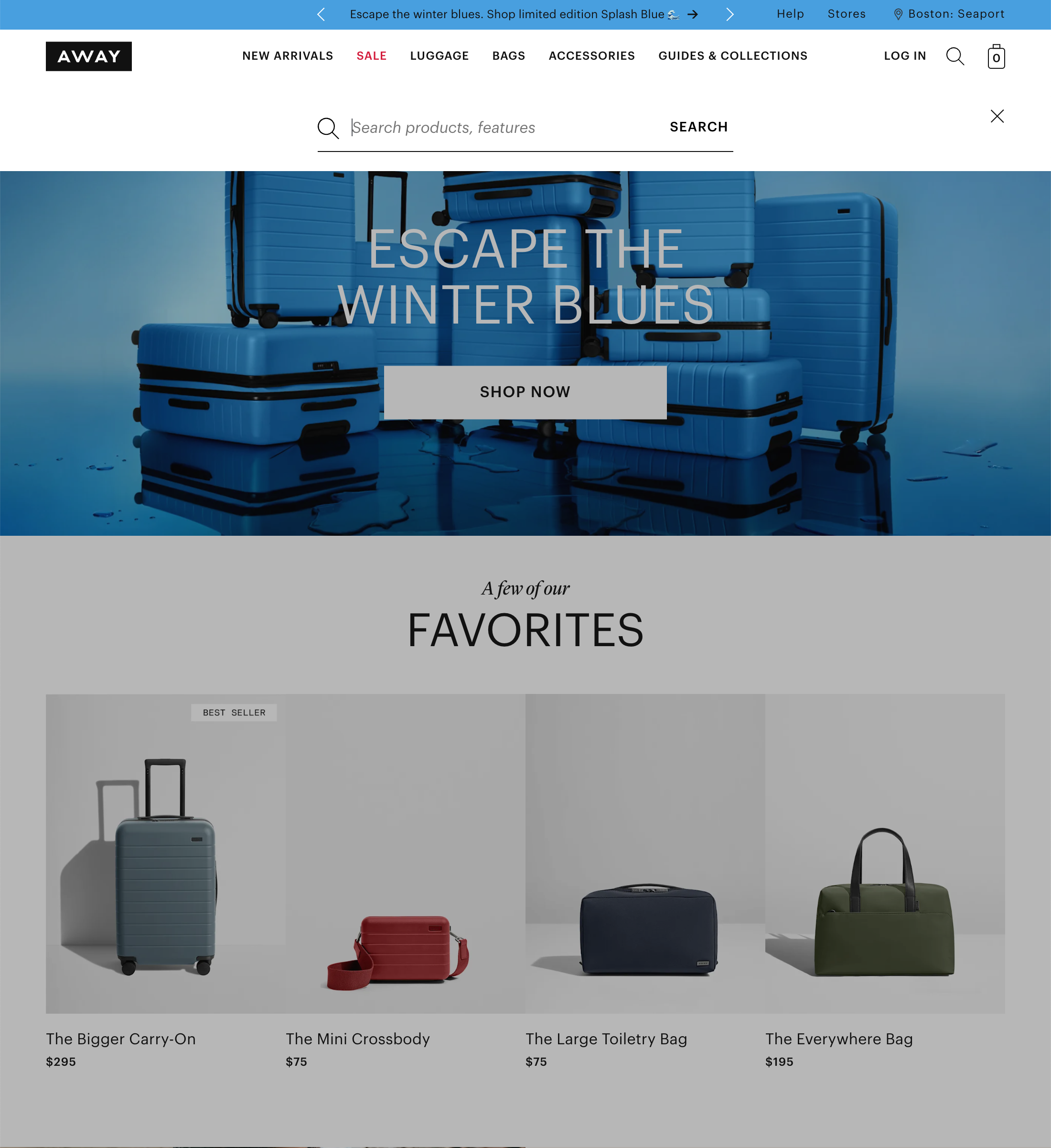The image size is (1051, 1148).
Task: Click the magnifier icon beside LOG IN
Action: 955,56
